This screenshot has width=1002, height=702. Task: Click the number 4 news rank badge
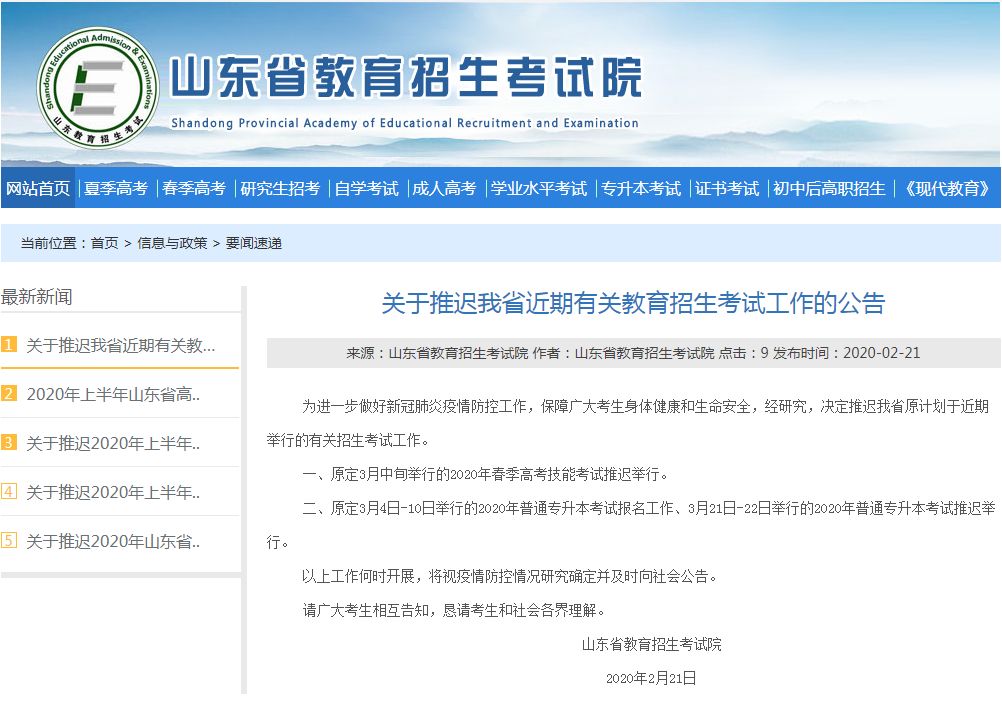(x=9, y=492)
